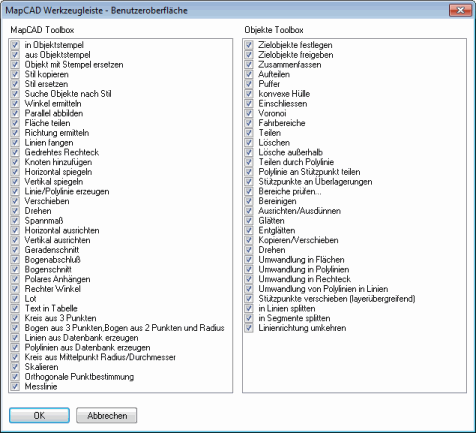Click the OK button
This screenshot has height=433, width=476.
39,415
